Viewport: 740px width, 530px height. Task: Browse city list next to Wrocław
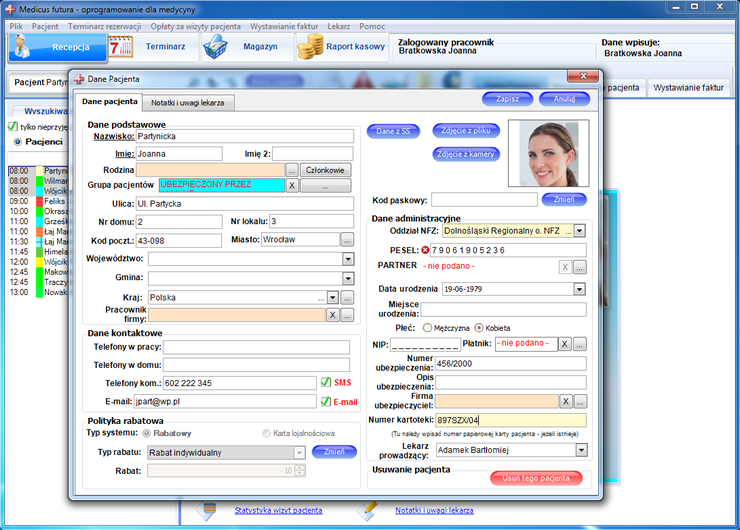pos(347,240)
